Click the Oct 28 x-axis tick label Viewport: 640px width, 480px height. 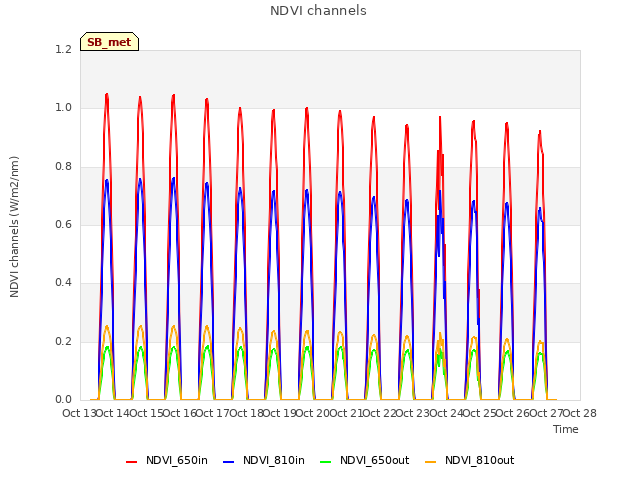click(580, 413)
